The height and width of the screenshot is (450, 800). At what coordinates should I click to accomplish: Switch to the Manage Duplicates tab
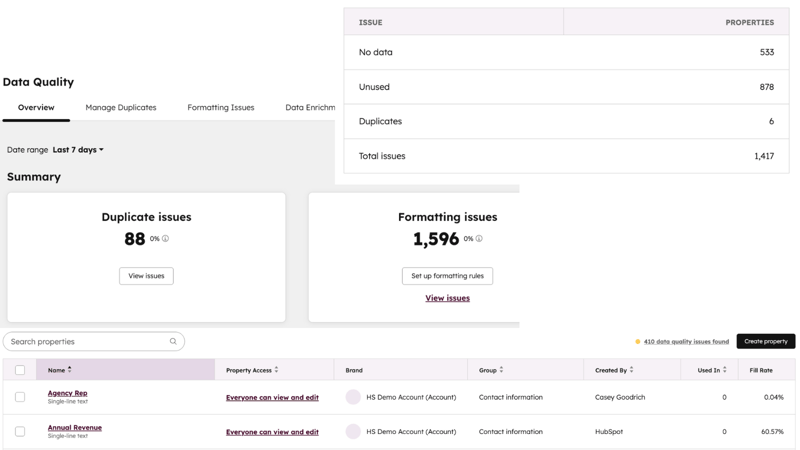(x=121, y=107)
